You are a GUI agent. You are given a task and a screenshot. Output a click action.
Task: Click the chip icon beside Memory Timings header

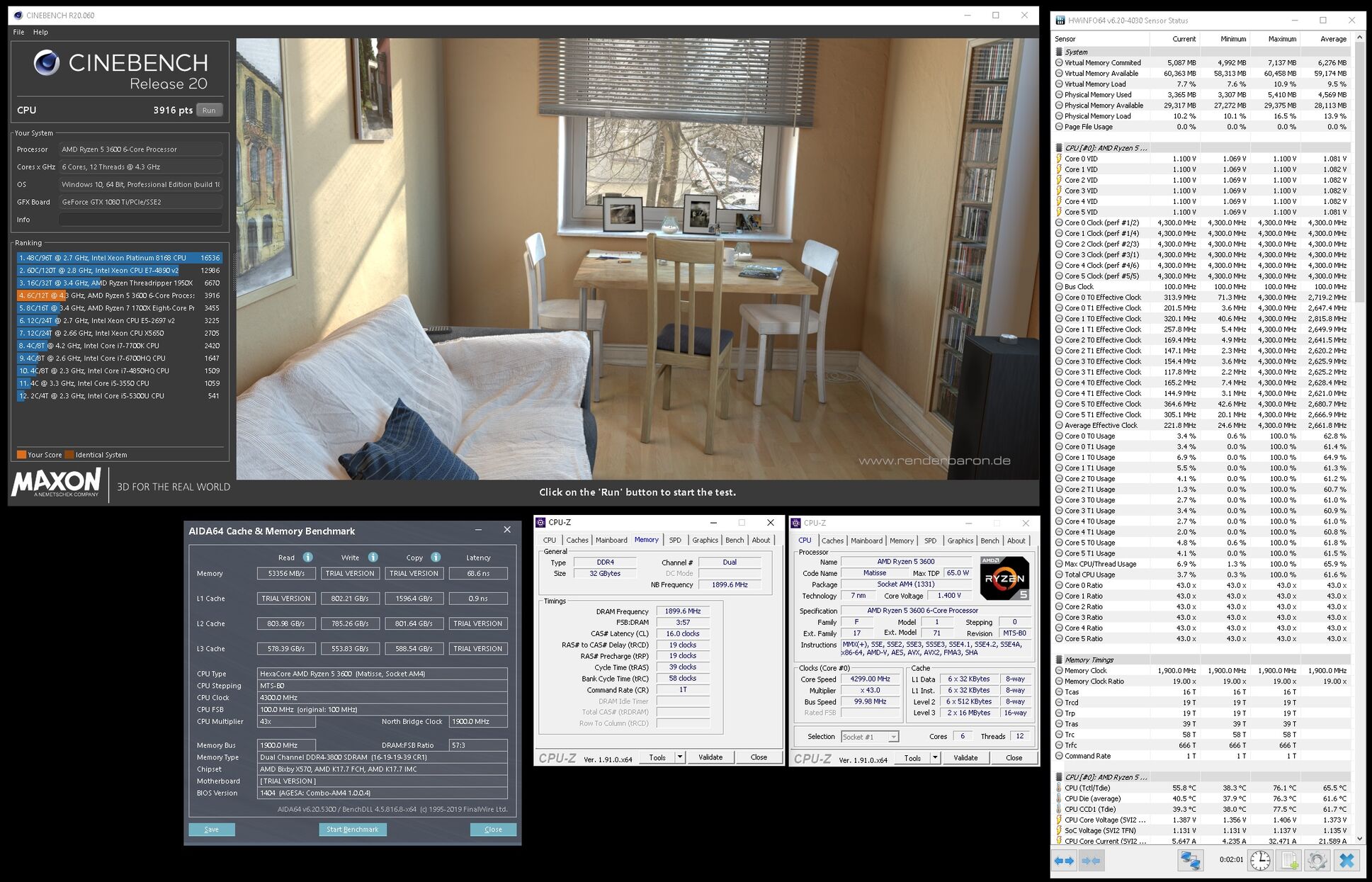pyautogui.click(x=1059, y=660)
